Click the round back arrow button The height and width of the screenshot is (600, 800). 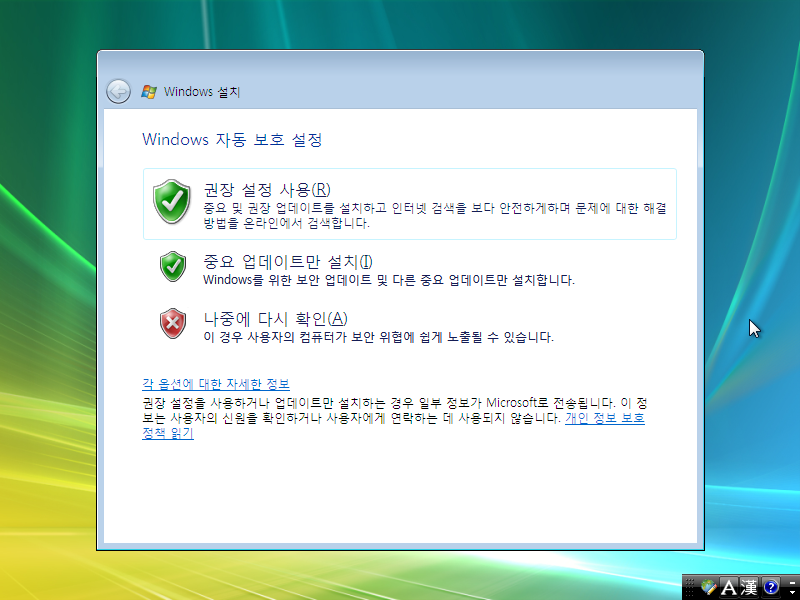pyautogui.click(x=118, y=92)
